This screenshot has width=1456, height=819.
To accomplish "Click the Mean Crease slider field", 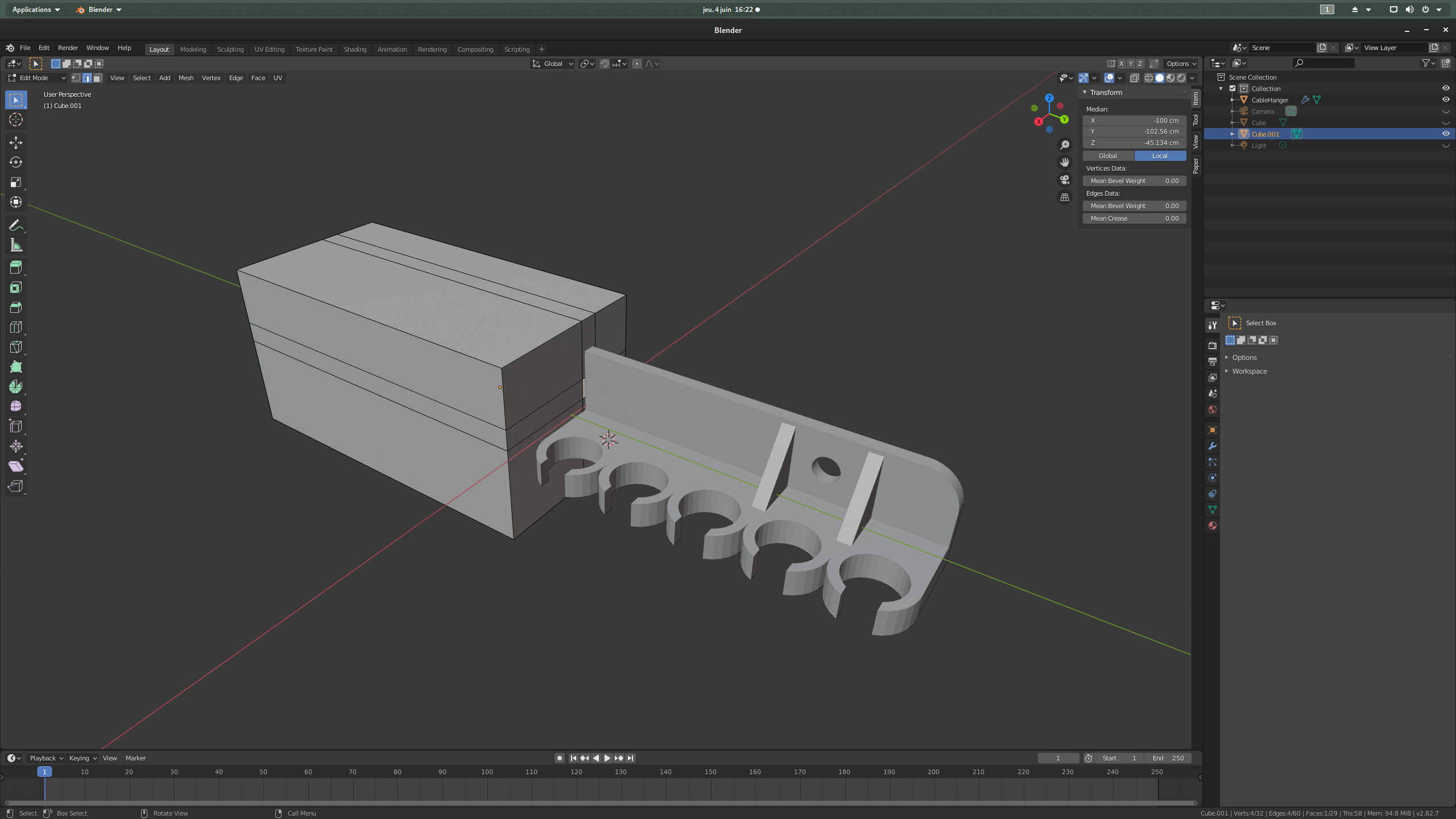I will coord(1134,218).
